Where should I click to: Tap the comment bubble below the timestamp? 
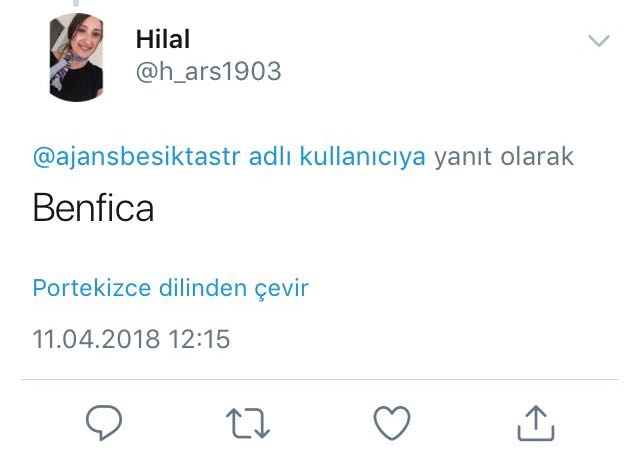tap(104, 422)
